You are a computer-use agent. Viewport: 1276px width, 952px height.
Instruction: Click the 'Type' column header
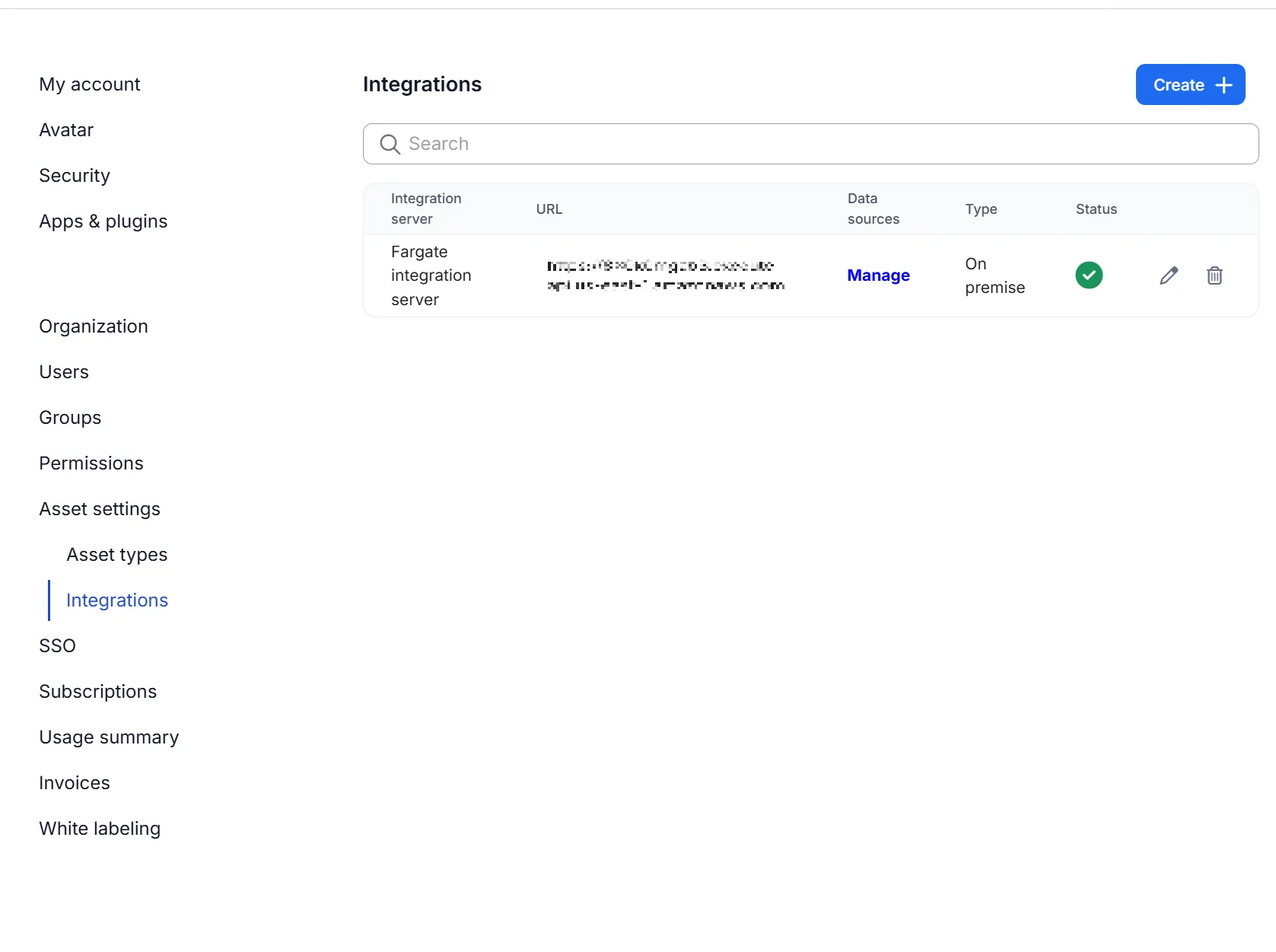(981, 209)
